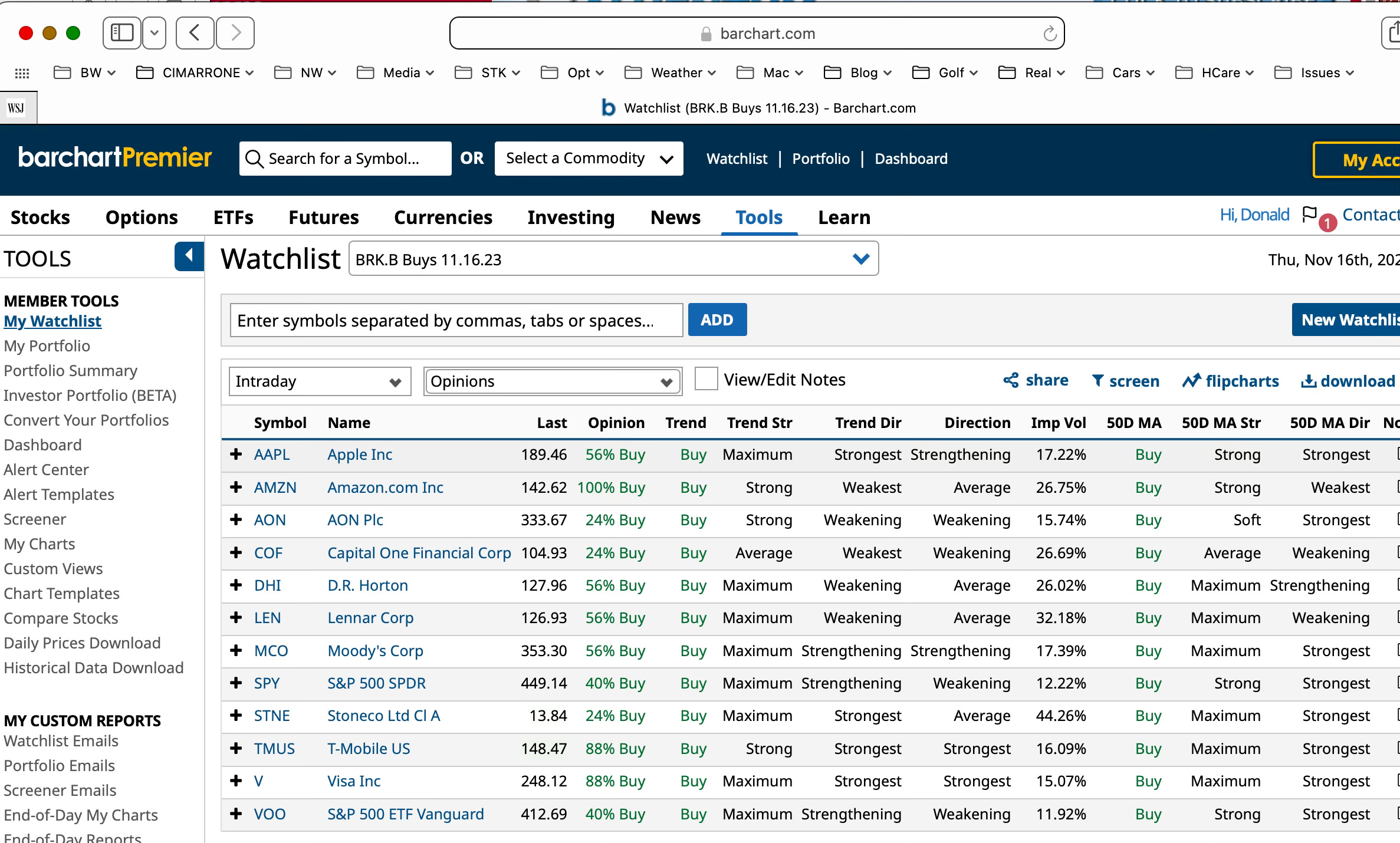Click the screen filter icon link

coord(1125,381)
